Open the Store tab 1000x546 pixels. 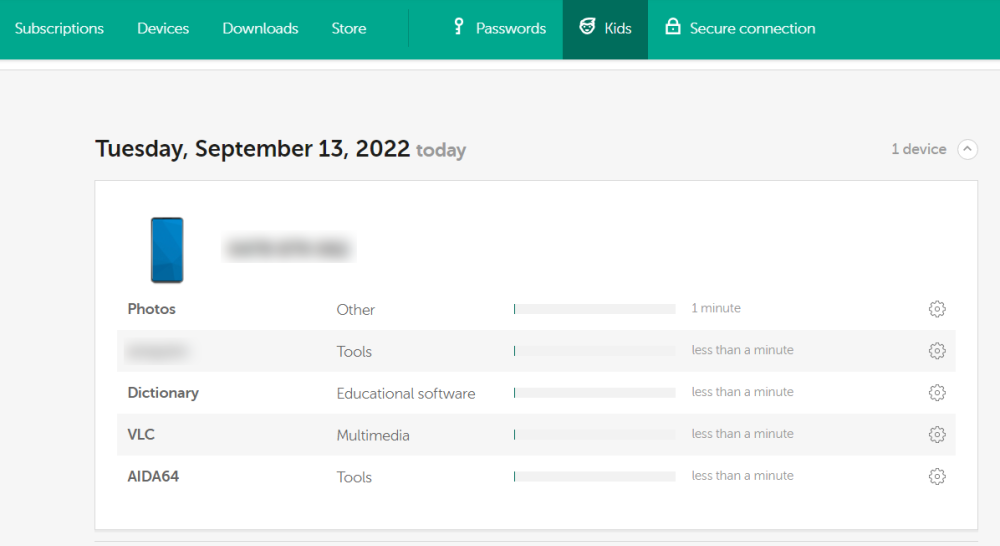tap(349, 29)
